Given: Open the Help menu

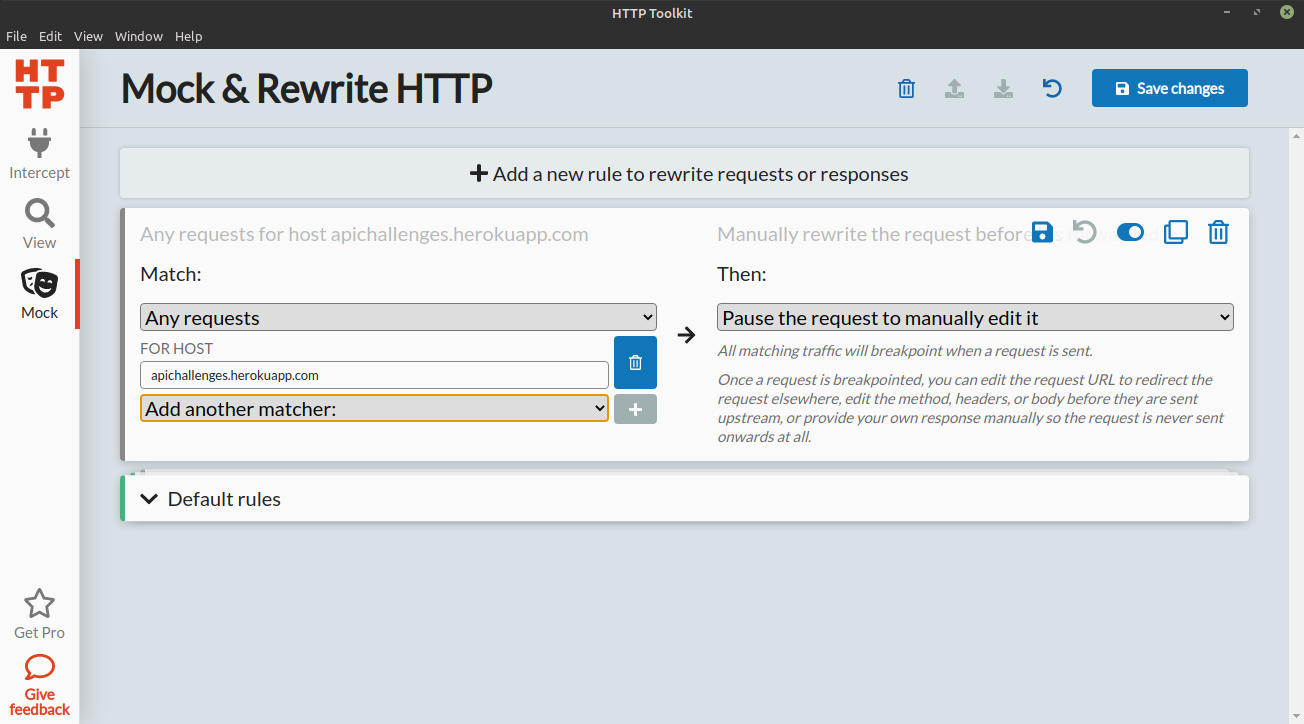Looking at the screenshot, I should coord(189,36).
